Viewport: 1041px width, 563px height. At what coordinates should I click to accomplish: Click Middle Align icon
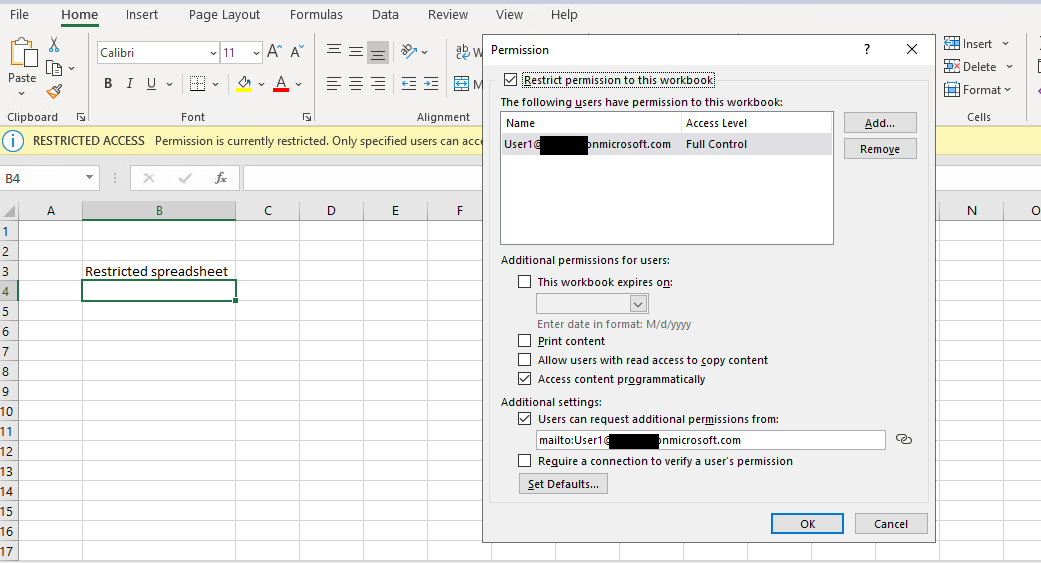click(356, 52)
